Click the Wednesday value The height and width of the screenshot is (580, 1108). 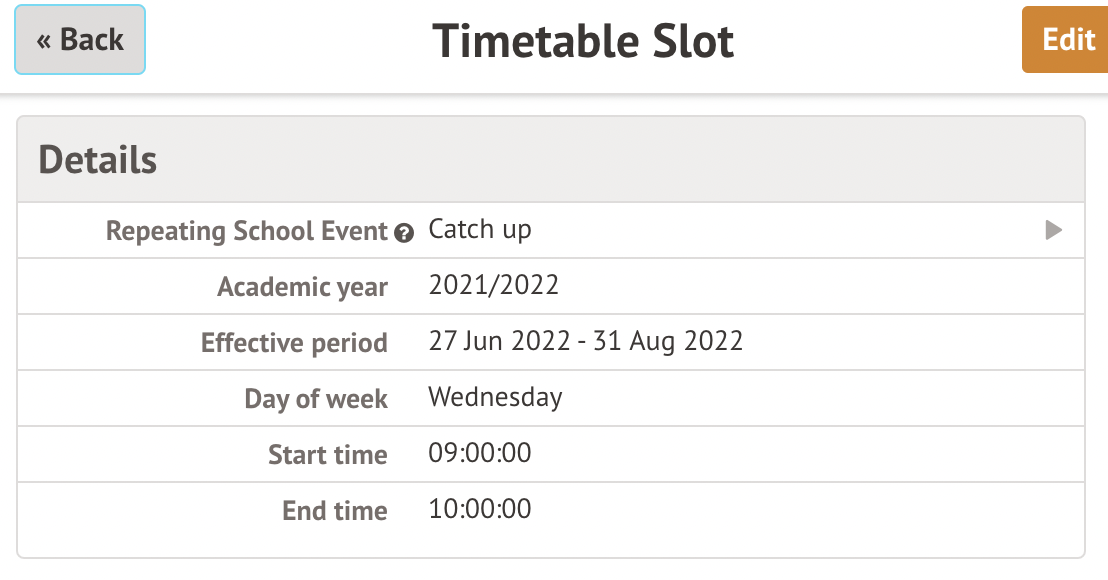495,397
